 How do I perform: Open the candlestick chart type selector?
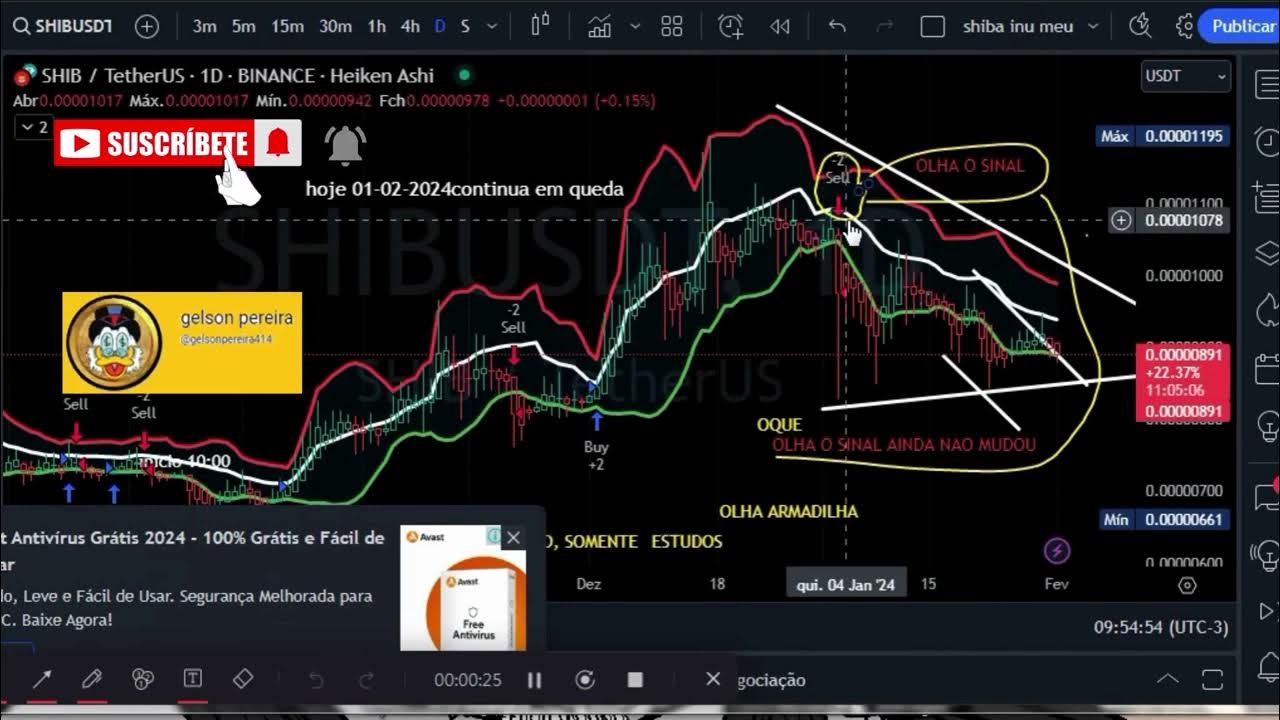(x=541, y=26)
